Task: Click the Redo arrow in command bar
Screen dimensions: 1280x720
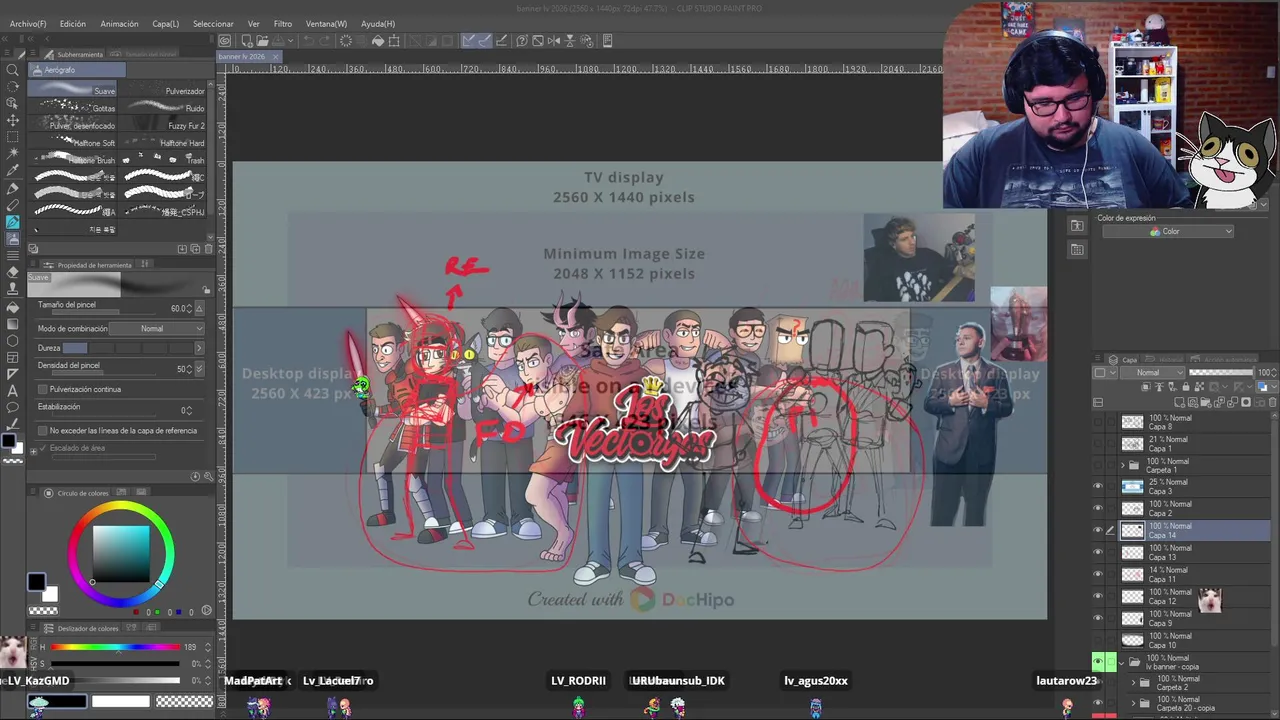Action: [x=325, y=41]
